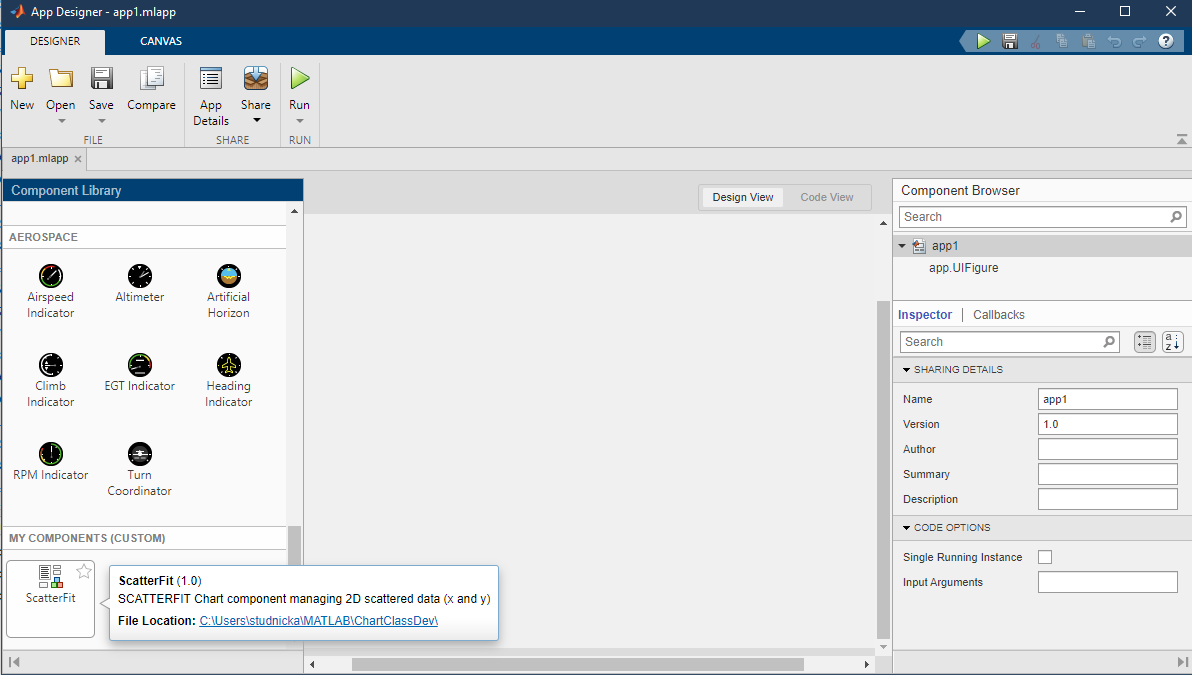The image size is (1192, 675).
Task: Collapse the toolstrip ribbon
Action: point(1181,139)
